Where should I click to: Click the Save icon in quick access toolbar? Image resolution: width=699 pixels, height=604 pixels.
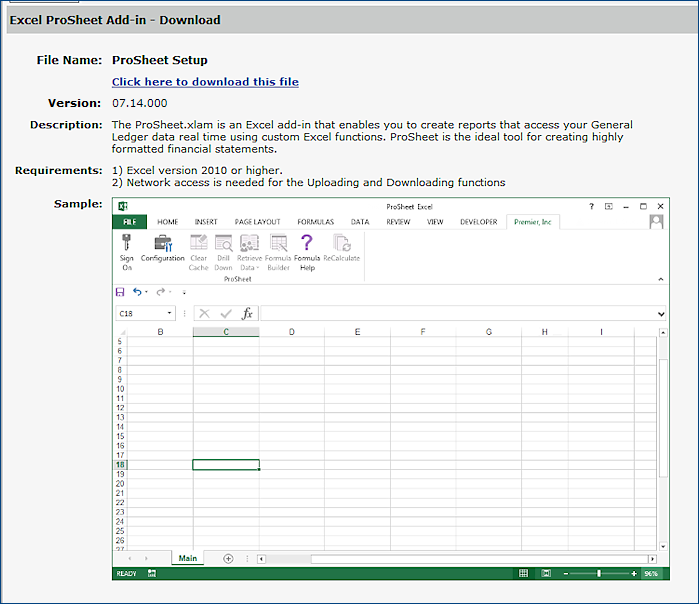(x=121, y=292)
